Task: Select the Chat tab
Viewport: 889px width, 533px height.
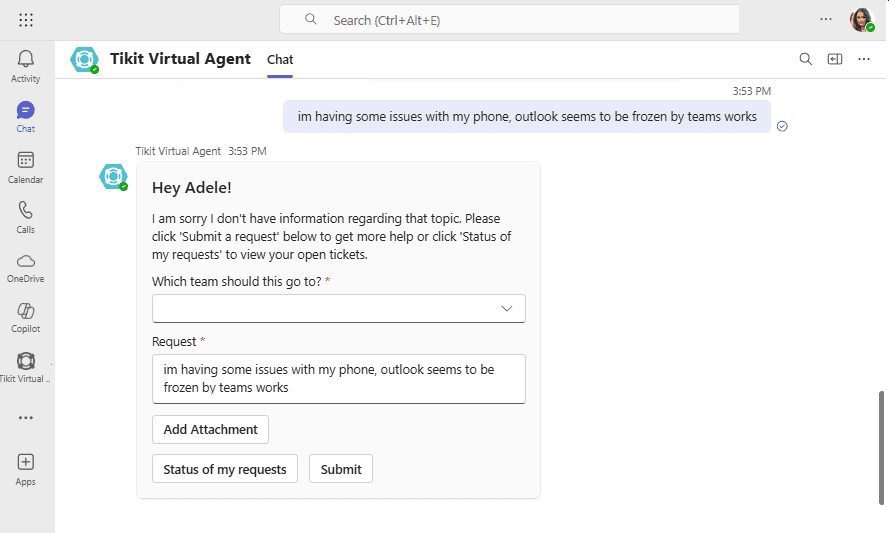Action: pos(280,60)
